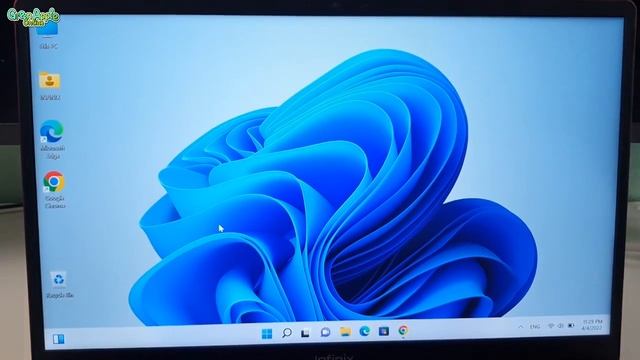This screenshot has width=640, height=360.
Task: Open the volume speaker tray icon
Action: click(x=561, y=326)
